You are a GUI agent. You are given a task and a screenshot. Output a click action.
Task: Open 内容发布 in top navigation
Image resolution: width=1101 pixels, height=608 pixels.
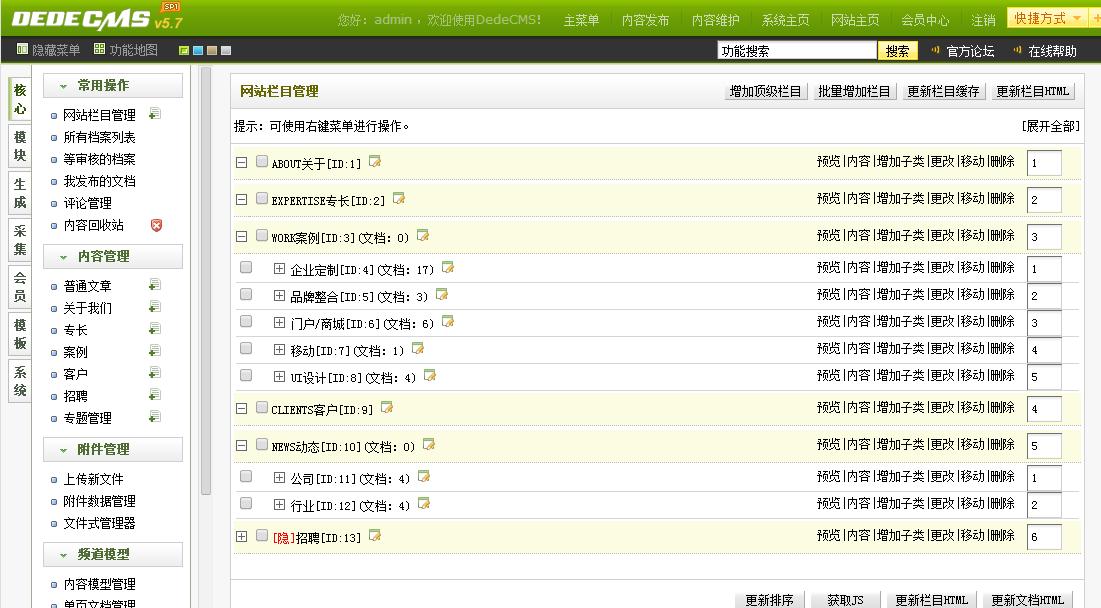click(x=645, y=20)
